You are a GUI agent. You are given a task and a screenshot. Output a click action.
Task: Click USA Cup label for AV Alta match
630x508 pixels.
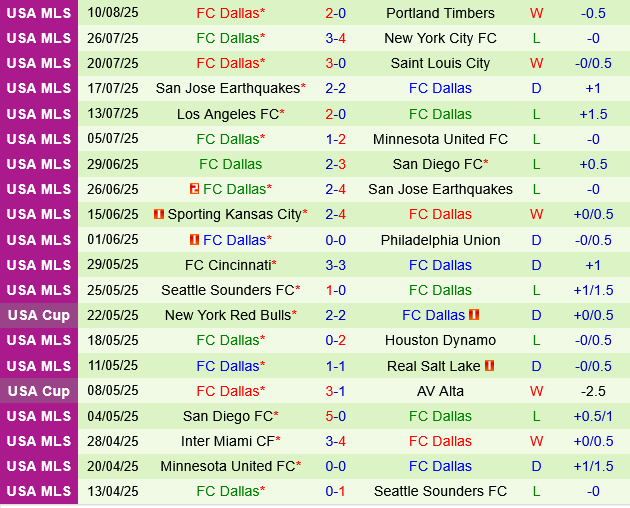(x=38, y=391)
